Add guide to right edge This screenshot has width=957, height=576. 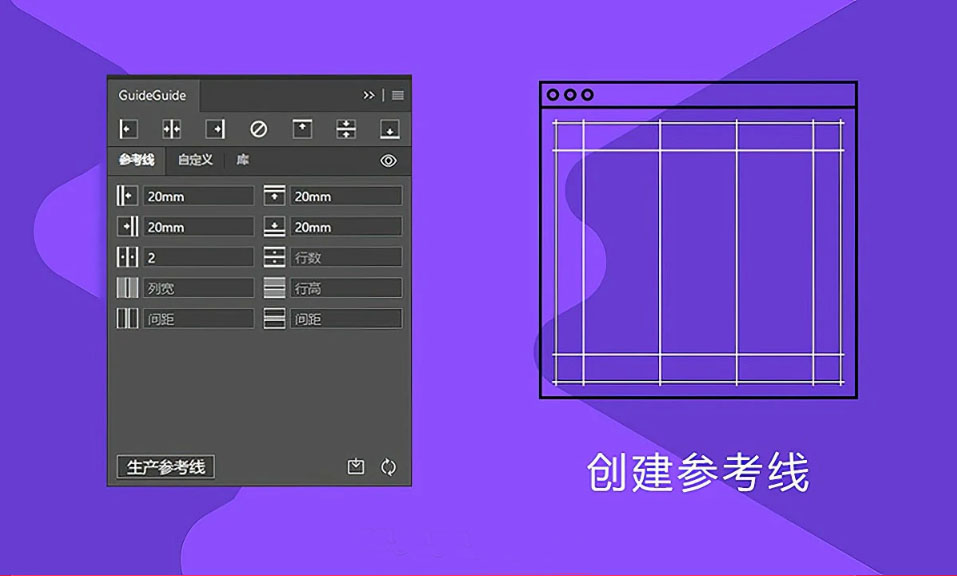[215, 129]
